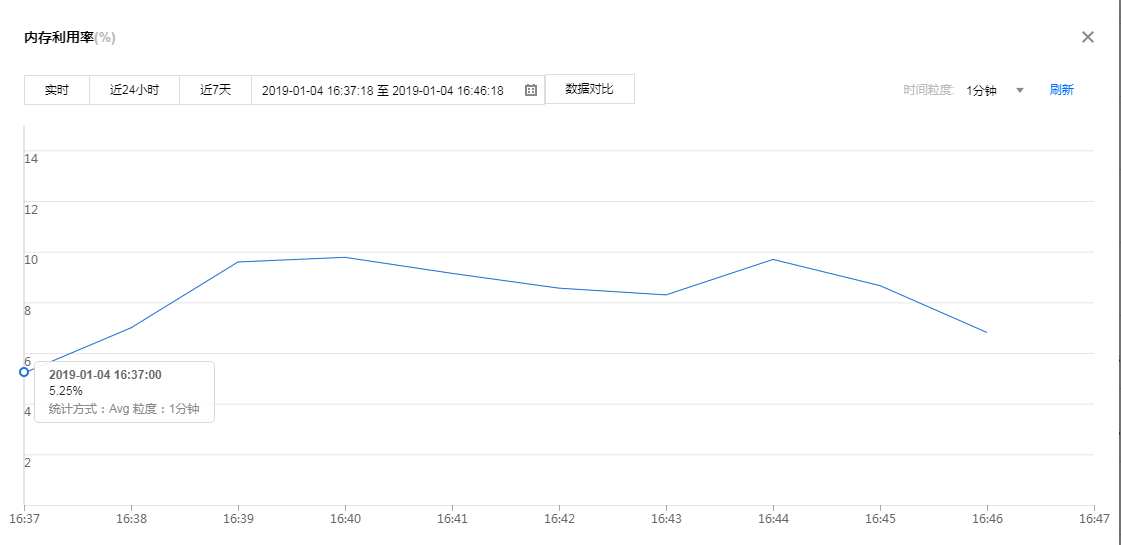Refresh chart with 刷新 link
The width and height of the screenshot is (1121, 545).
[1061, 90]
